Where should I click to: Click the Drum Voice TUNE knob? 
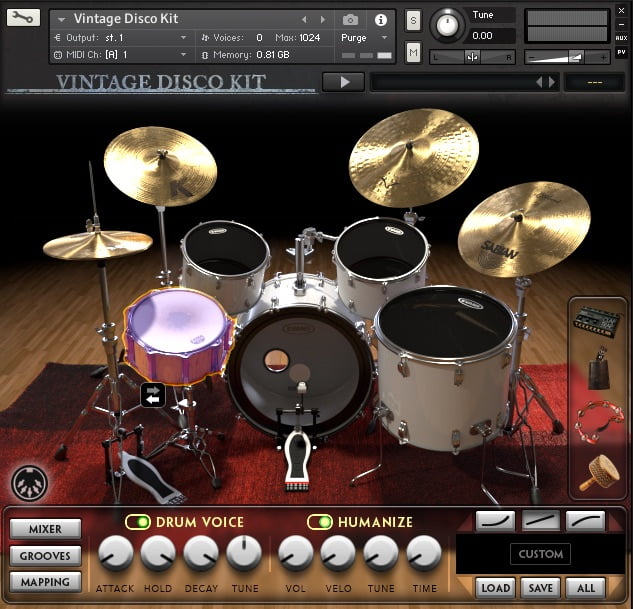pyautogui.click(x=244, y=553)
